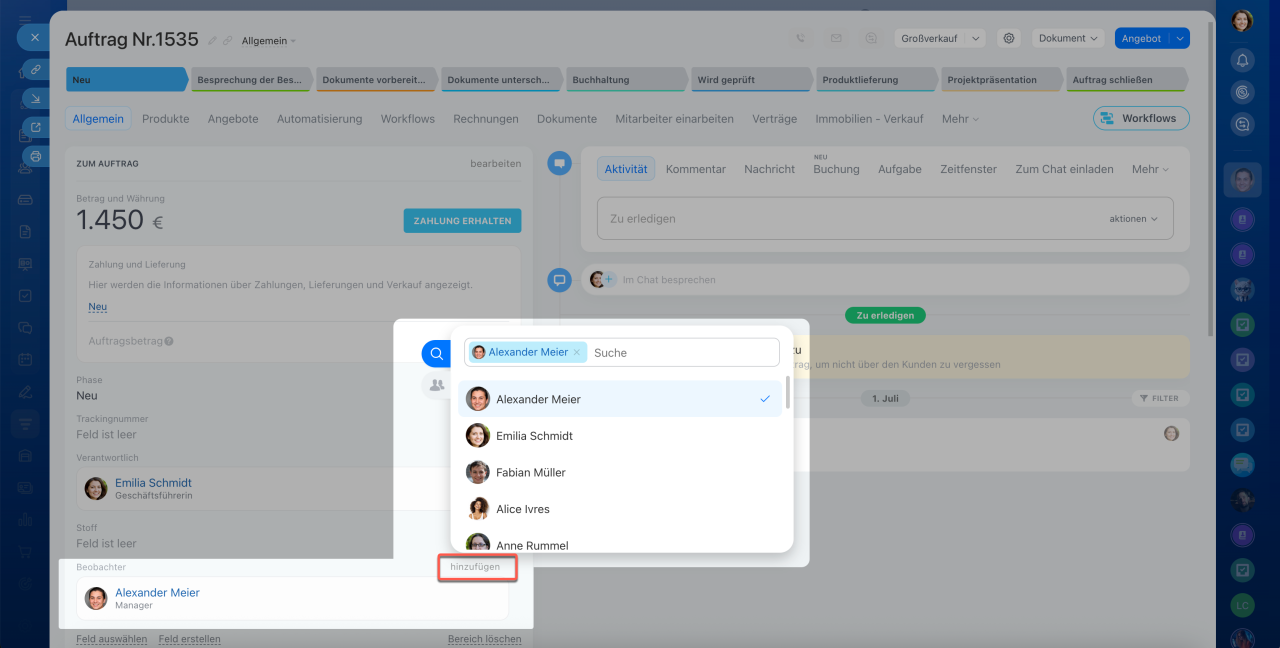Remove the Alexander Meier tag with its x
Viewport: 1280px width, 648px height.
576,353
